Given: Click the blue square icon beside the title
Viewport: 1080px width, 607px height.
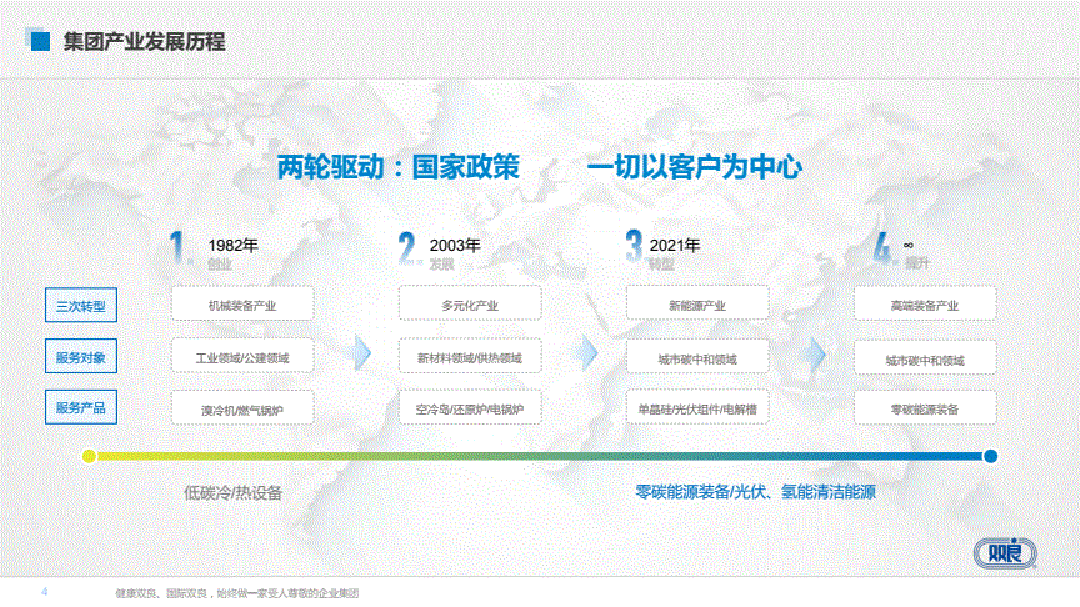Looking at the screenshot, I should (x=40, y=41).
